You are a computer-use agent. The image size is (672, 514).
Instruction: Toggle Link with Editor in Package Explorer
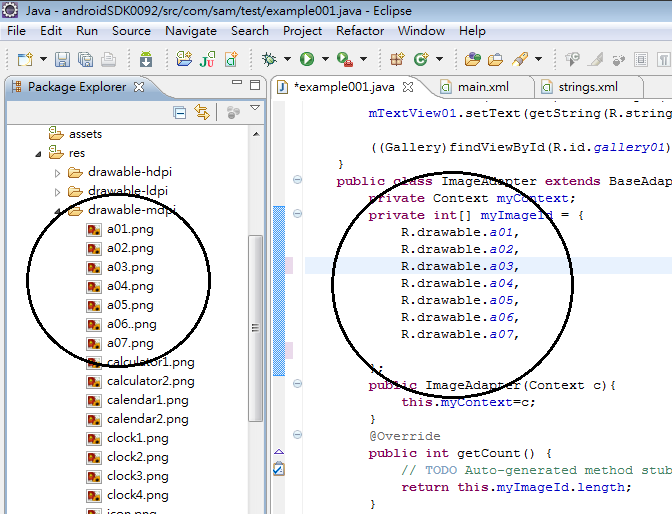pyautogui.click(x=202, y=112)
